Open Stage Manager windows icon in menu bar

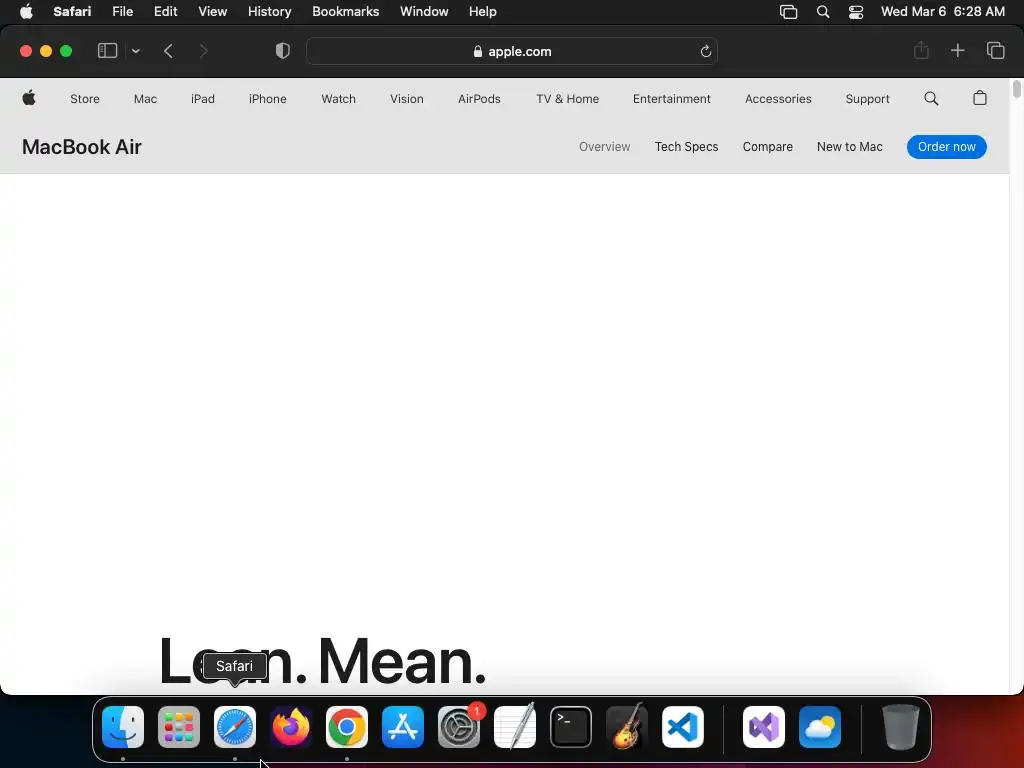click(x=788, y=12)
